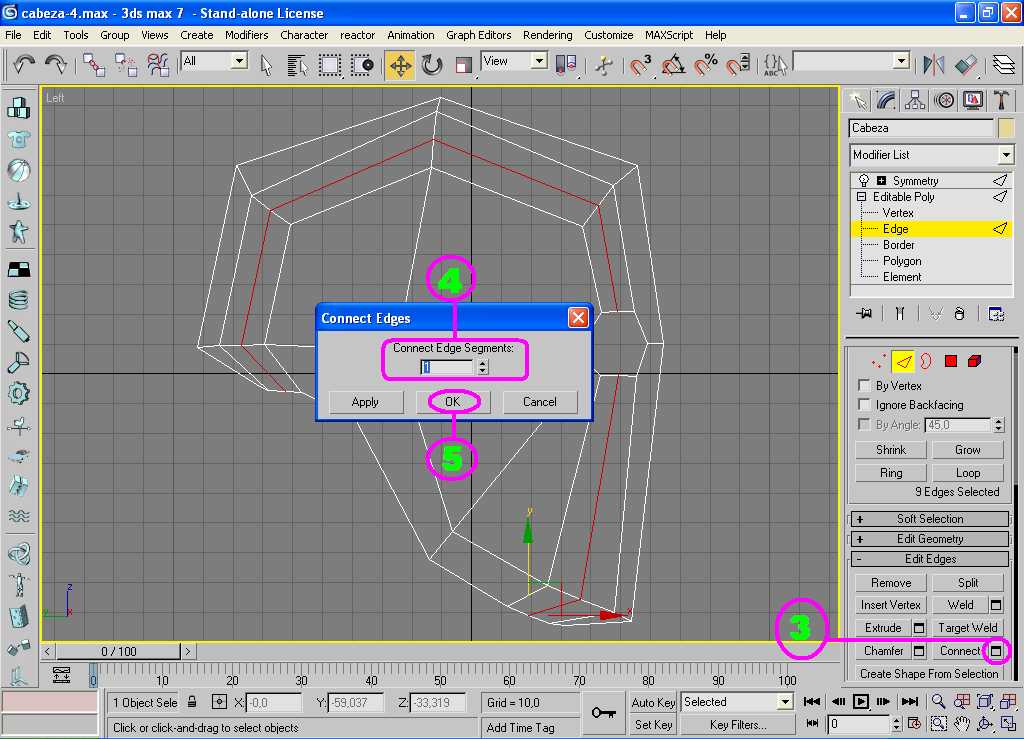The image size is (1024, 739).
Task: Click the 0 / 100 time slider
Action: click(118, 652)
